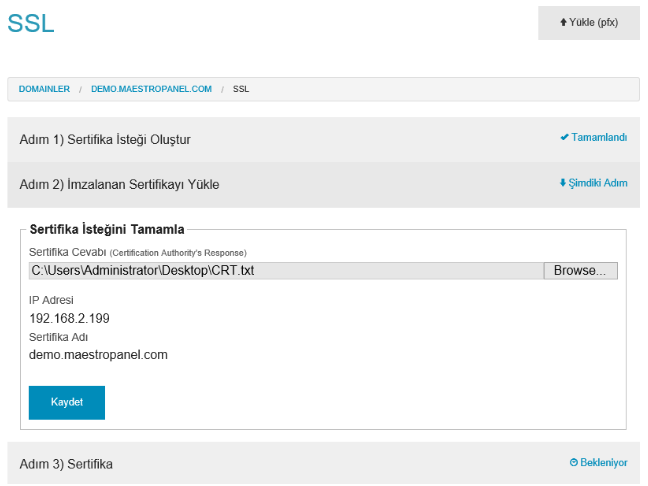Collapse the Adım 2 İmzalanan Sertifikayı Yükle section
The image size is (648, 486).
click(x=324, y=185)
